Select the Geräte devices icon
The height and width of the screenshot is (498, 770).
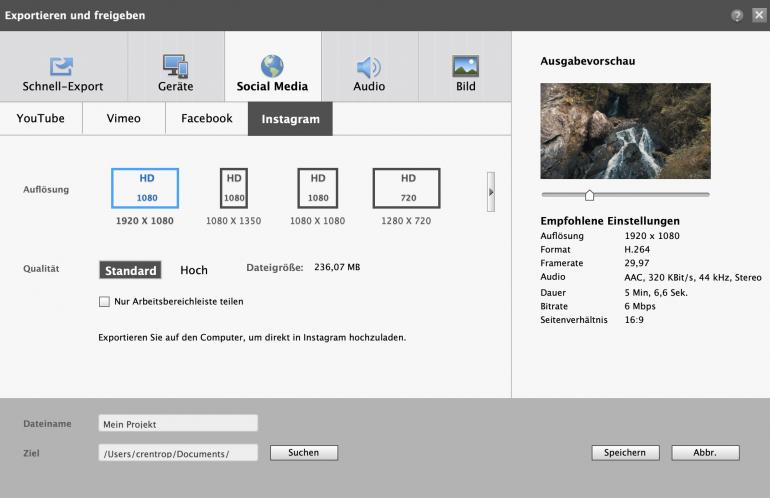click(175, 66)
